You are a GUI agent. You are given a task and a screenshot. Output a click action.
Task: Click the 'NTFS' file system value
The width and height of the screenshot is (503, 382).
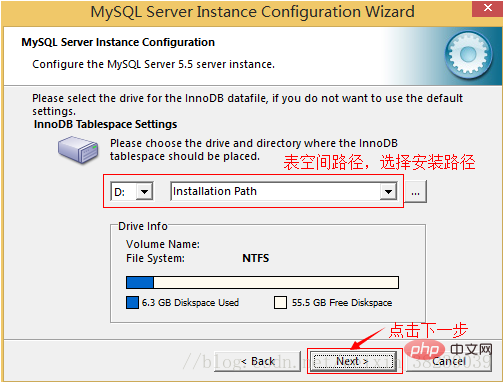coord(256,258)
